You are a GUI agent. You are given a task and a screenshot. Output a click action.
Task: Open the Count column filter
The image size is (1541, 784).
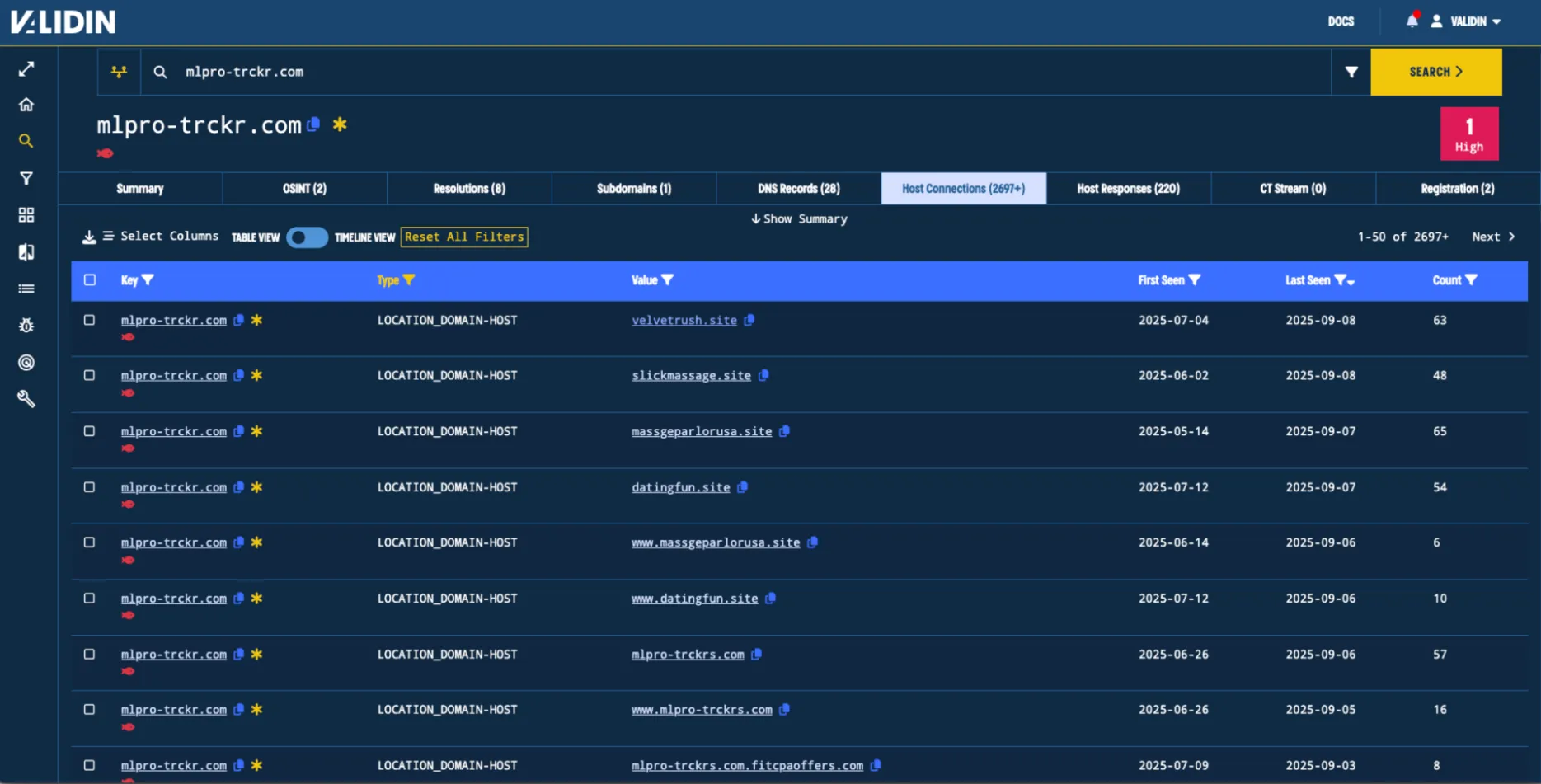(x=1471, y=280)
